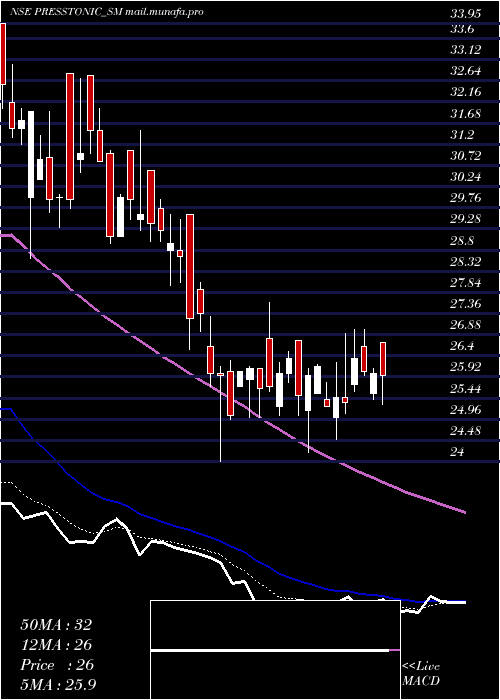
Task: Click the 24.96 price axis label
Action: [x=466, y=409]
